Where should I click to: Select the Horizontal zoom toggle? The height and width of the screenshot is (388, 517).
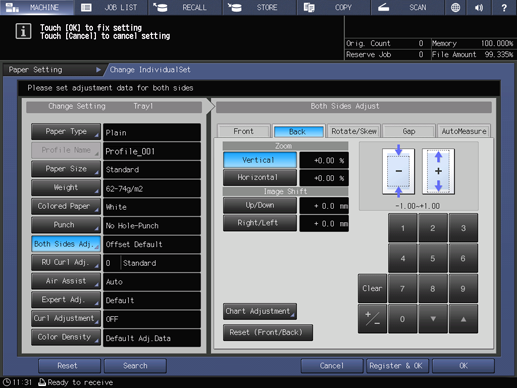(259, 177)
